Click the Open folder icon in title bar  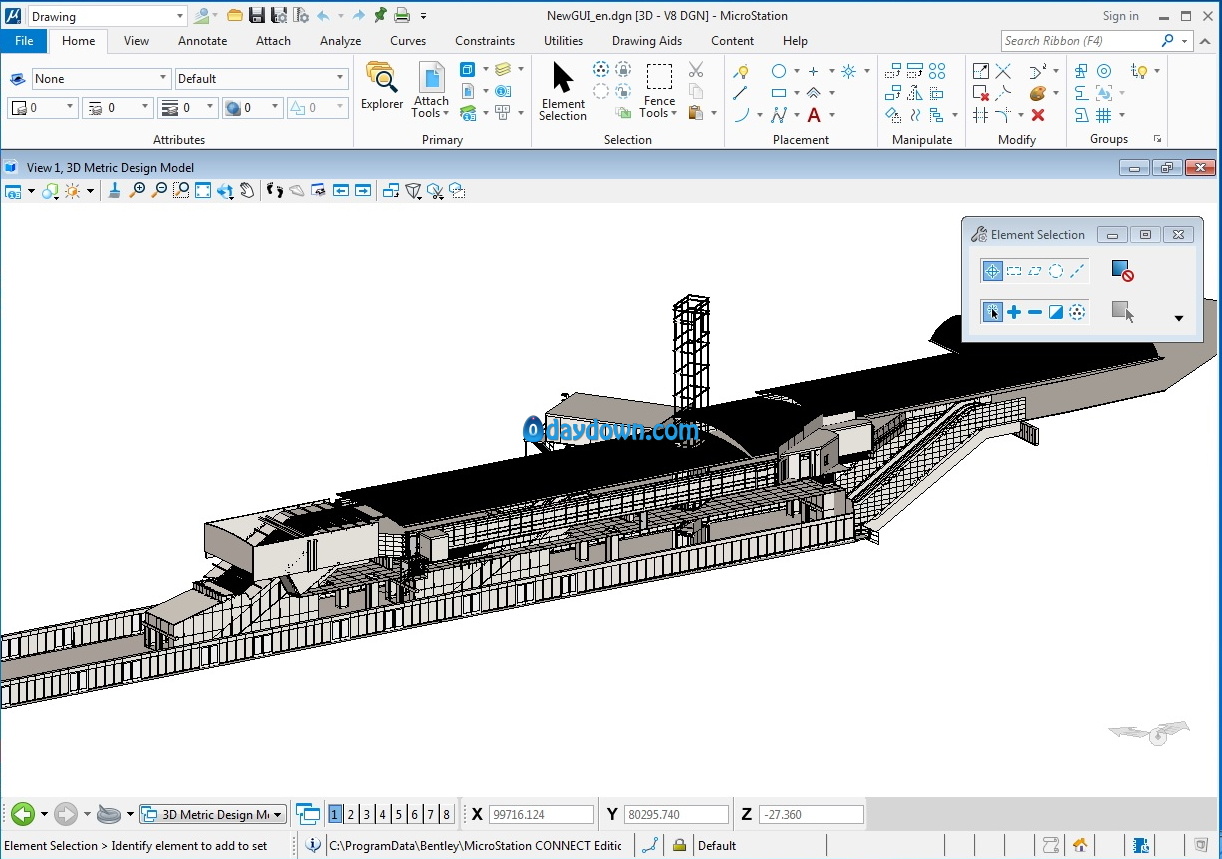point(235,16)
